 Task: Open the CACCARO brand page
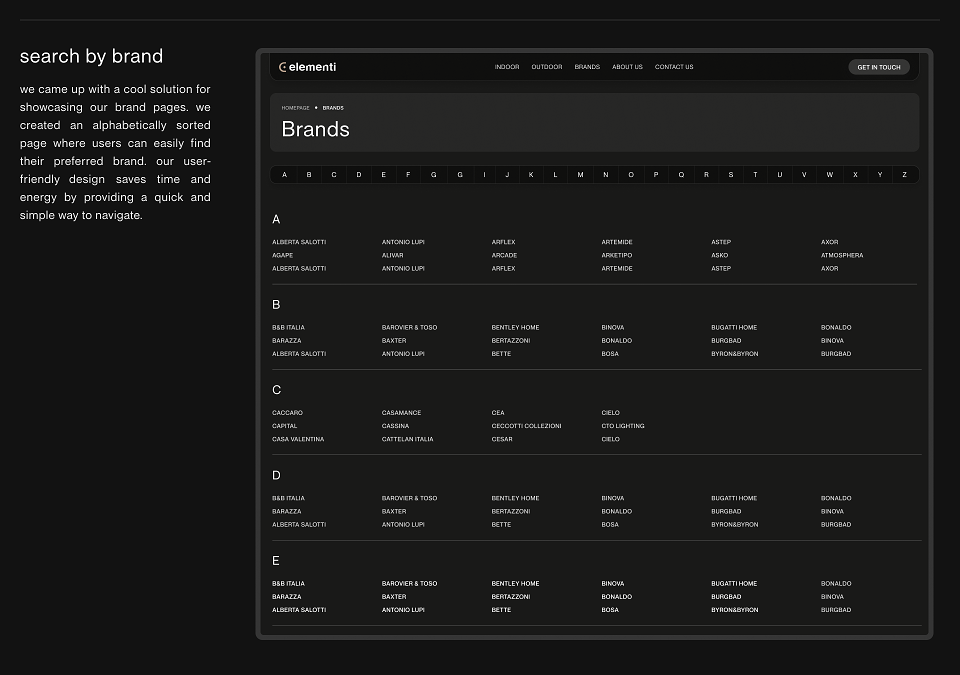[x=288, y=413]
